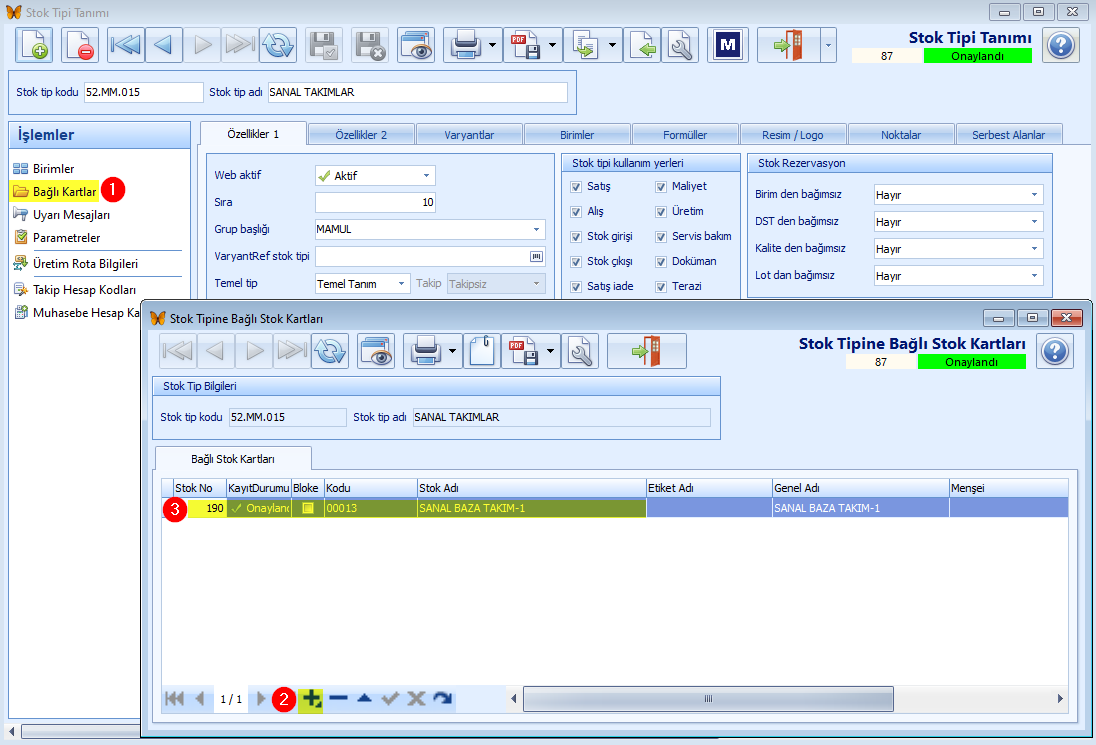Viewport: 1096px width, 745px height.
Task: Go to first record in Stok Tipi Tanımı toolbar
Action: (x=126, y=45)
